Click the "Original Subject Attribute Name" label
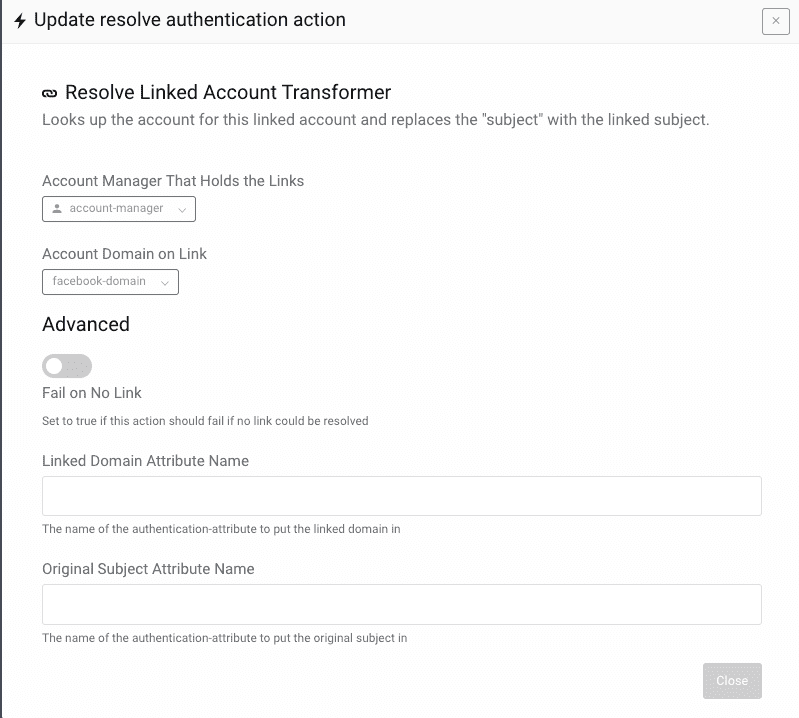799x718 pixels. [x=148, y=569]
